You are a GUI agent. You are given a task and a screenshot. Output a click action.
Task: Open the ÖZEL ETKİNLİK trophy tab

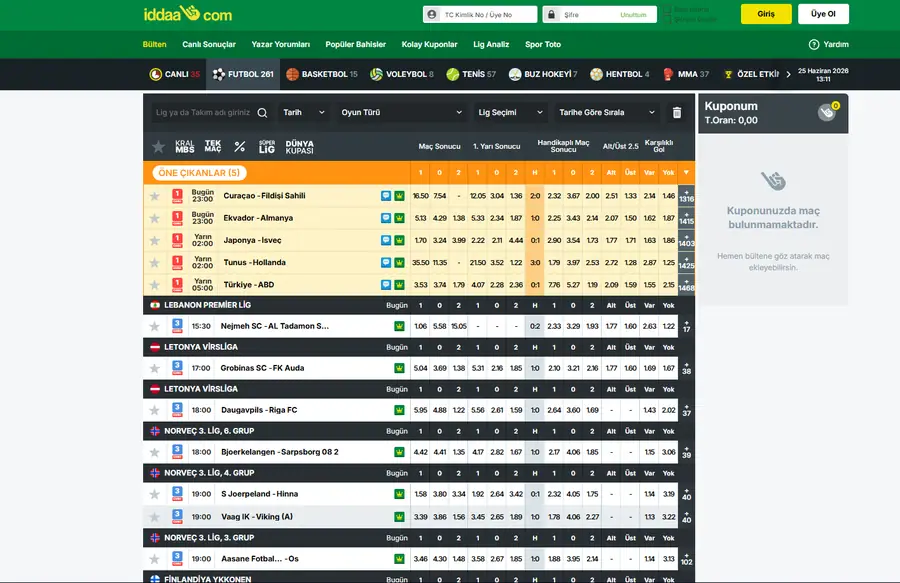tap(751, 74)
